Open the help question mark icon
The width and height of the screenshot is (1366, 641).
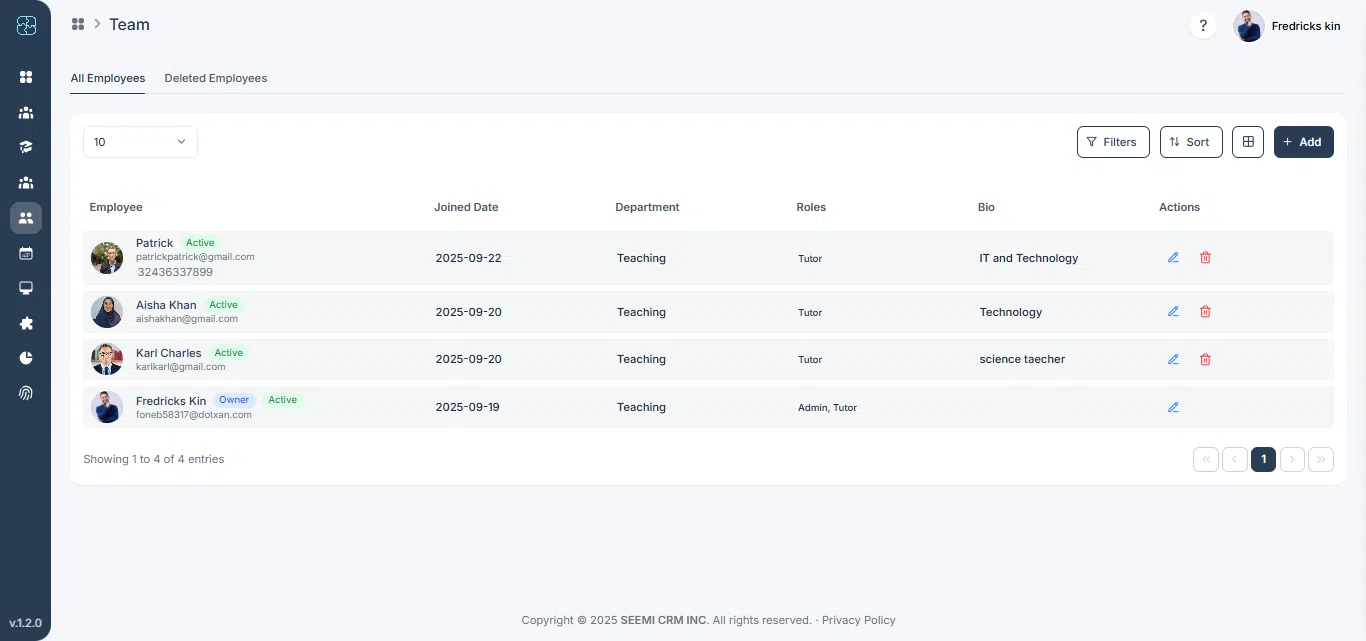coord(1203,26)
